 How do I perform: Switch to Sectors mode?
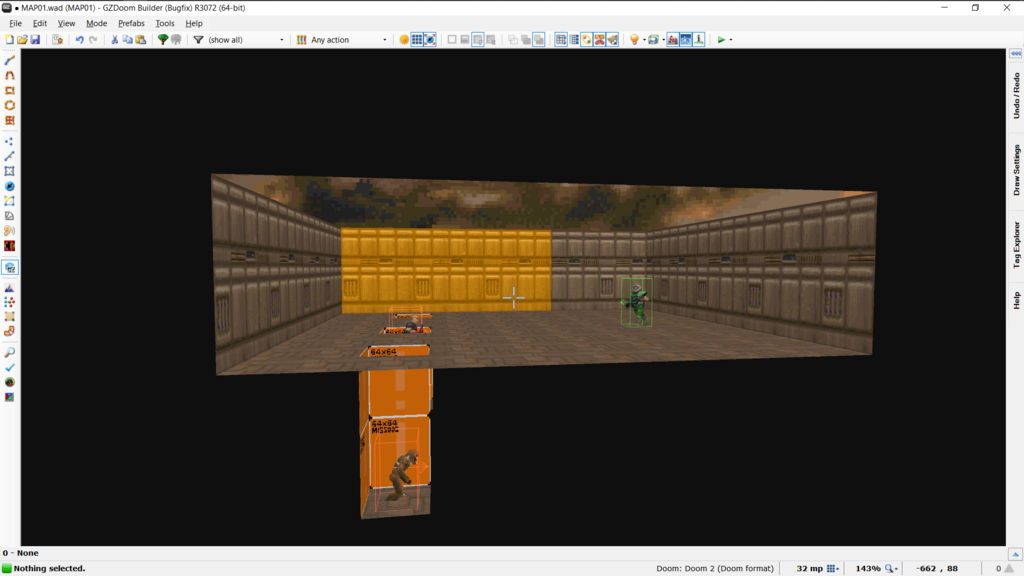pyautogui.click(x=9, y=171)
